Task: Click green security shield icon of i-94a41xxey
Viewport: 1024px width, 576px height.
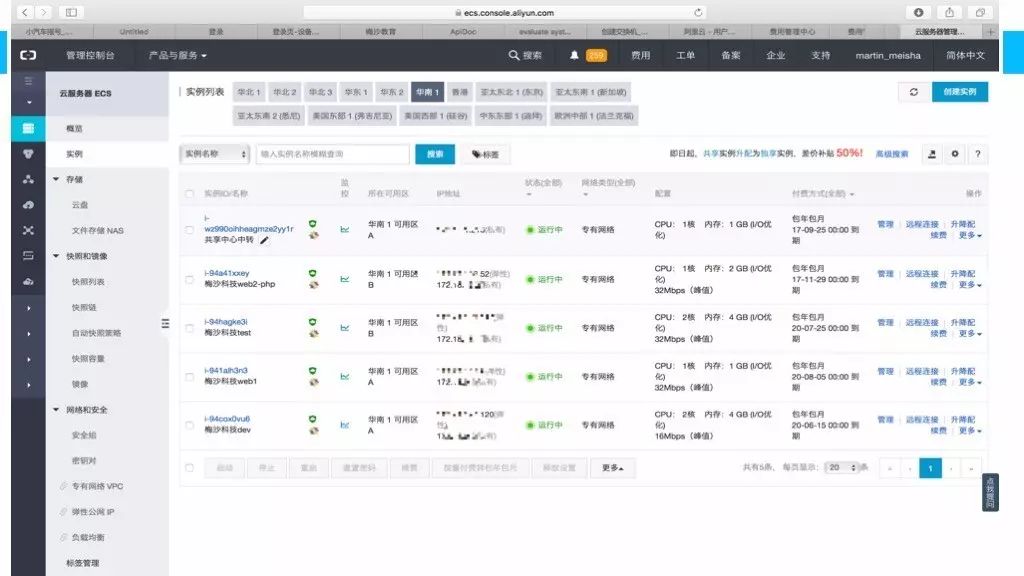Action: tap(313, 274)
